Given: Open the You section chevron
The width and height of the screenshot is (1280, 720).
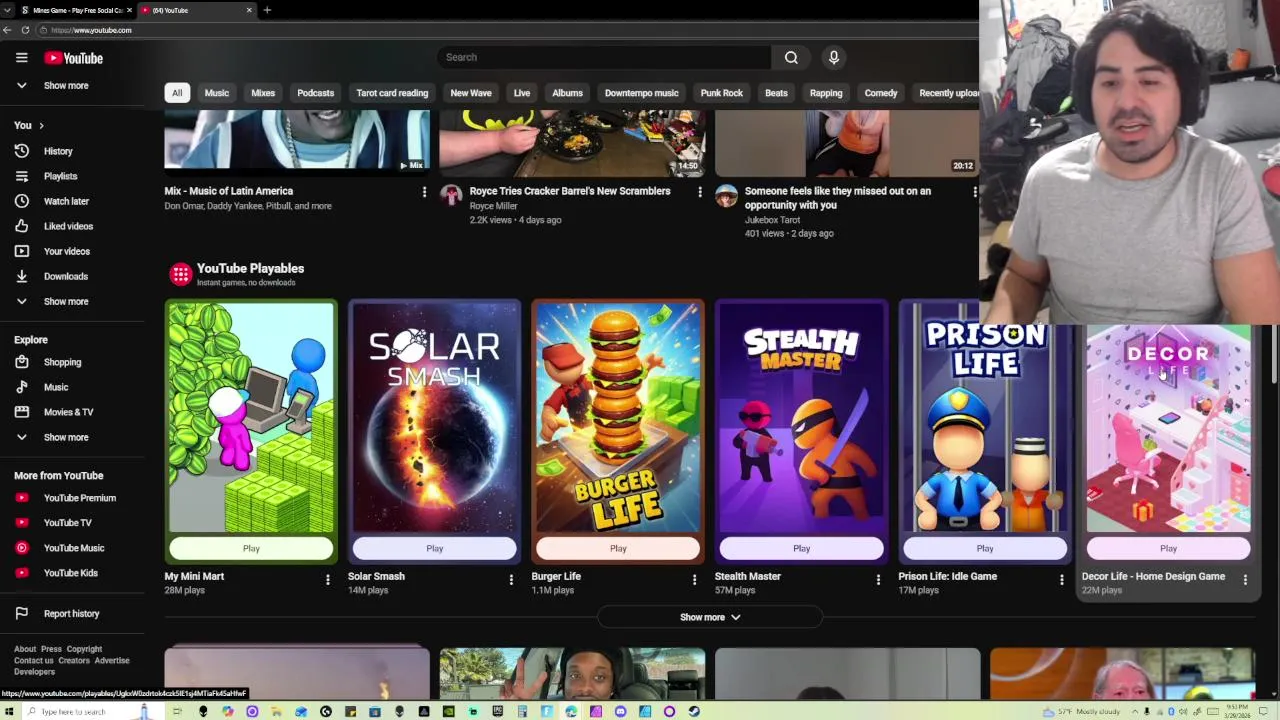Looking at the screenshot, I should pos(42,126).
